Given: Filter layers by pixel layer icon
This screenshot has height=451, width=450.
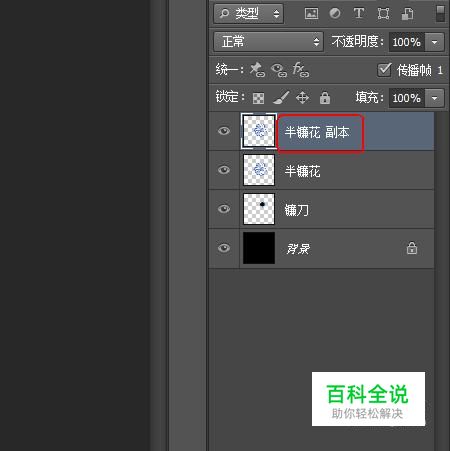Looking at the screenshot, I should 311,14.
